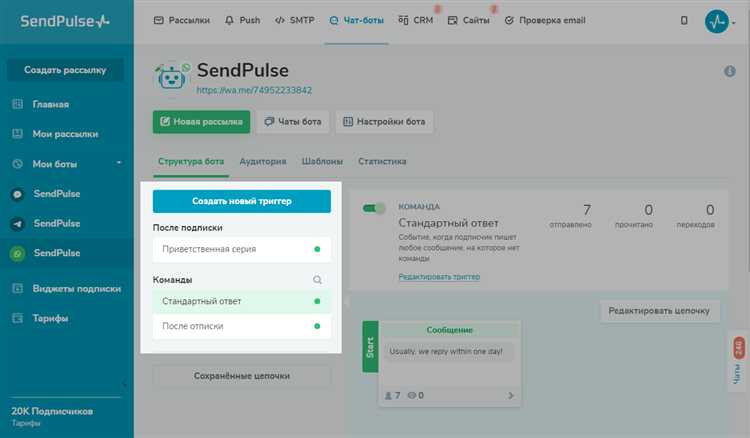Screen dimensions: 750x438
Task: Click the sent-count person icon on message block
Action: coord(389,395)
